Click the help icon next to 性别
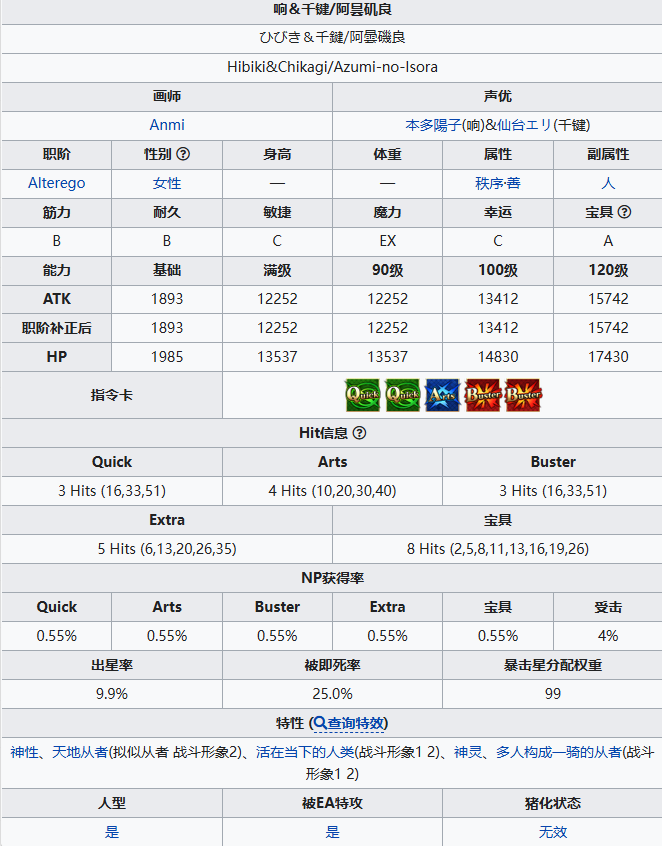This screenshot has width=662, height=846. [x=183, y=154]
